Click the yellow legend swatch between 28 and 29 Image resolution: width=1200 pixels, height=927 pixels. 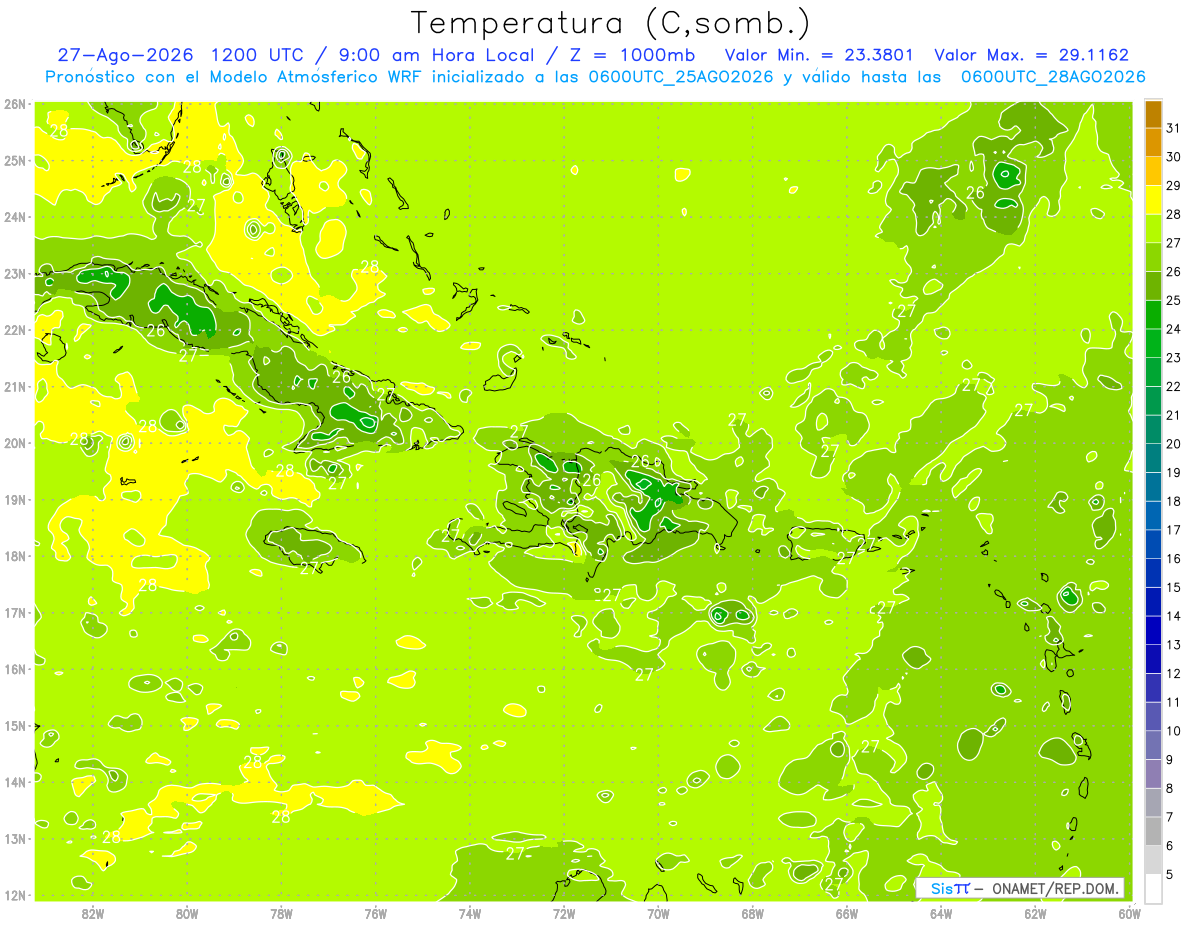coord(1153,200)
